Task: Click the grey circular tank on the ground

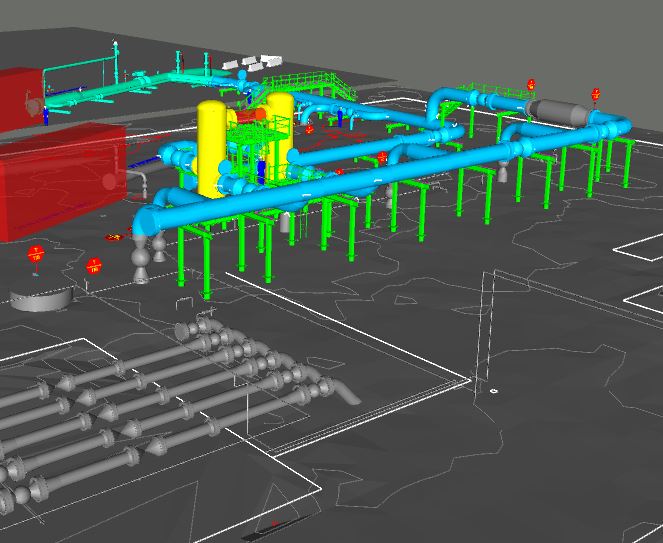Action: tap(41, 299)
